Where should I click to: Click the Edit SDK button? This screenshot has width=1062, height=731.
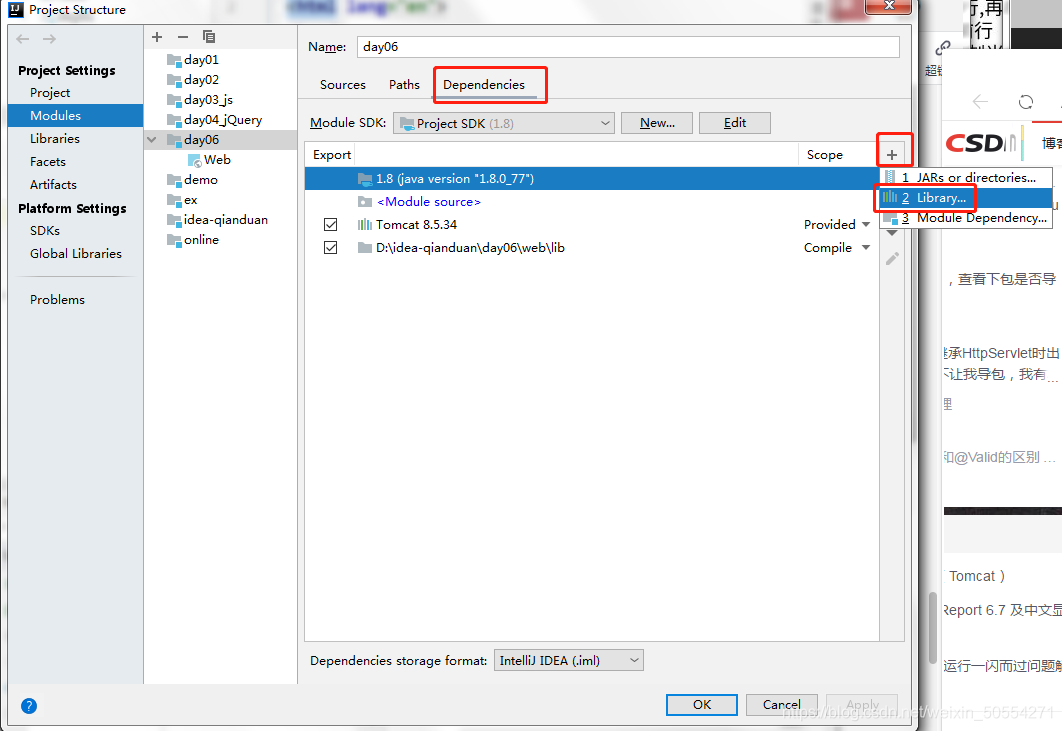(x=735, y=123)
